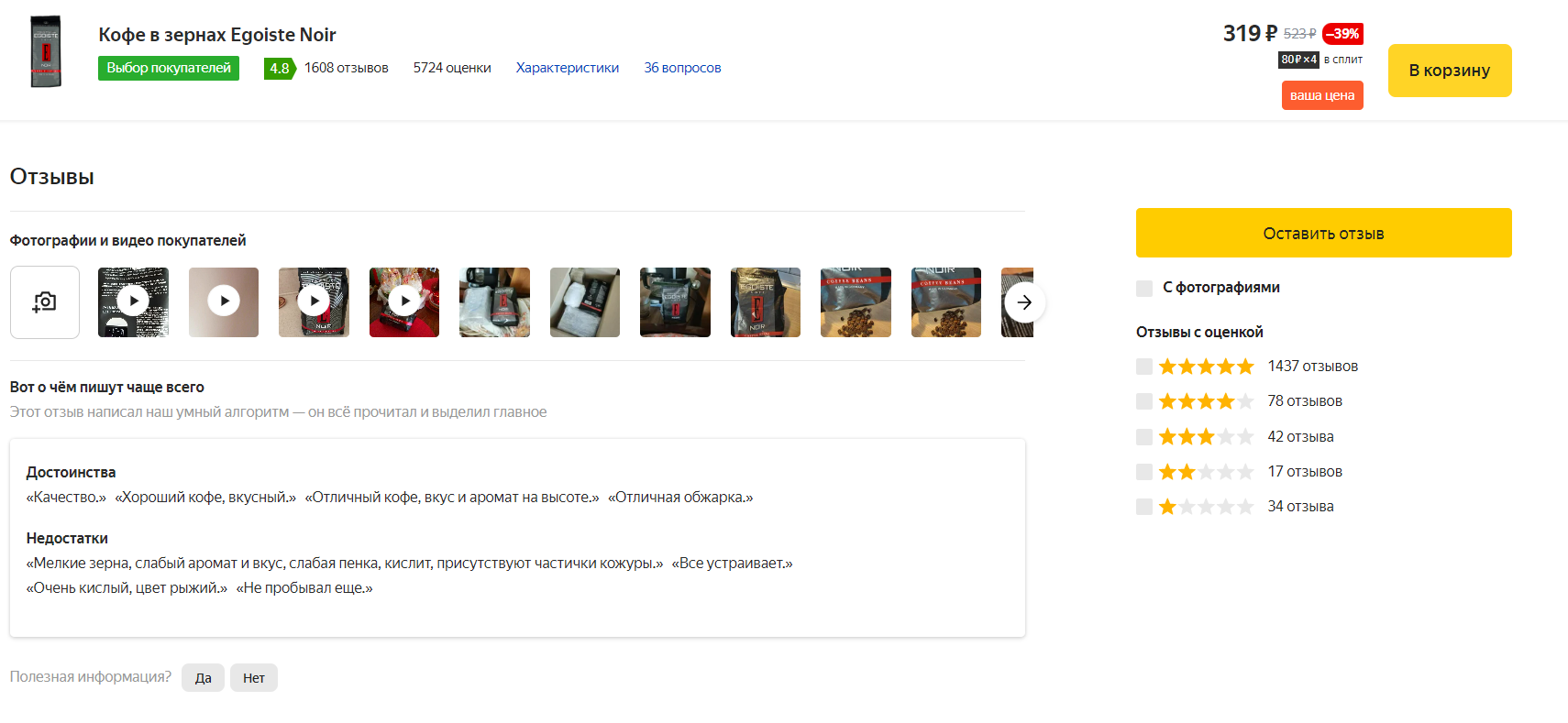
Task: Play the second customer video with beige background
Action: coord(224,302)
